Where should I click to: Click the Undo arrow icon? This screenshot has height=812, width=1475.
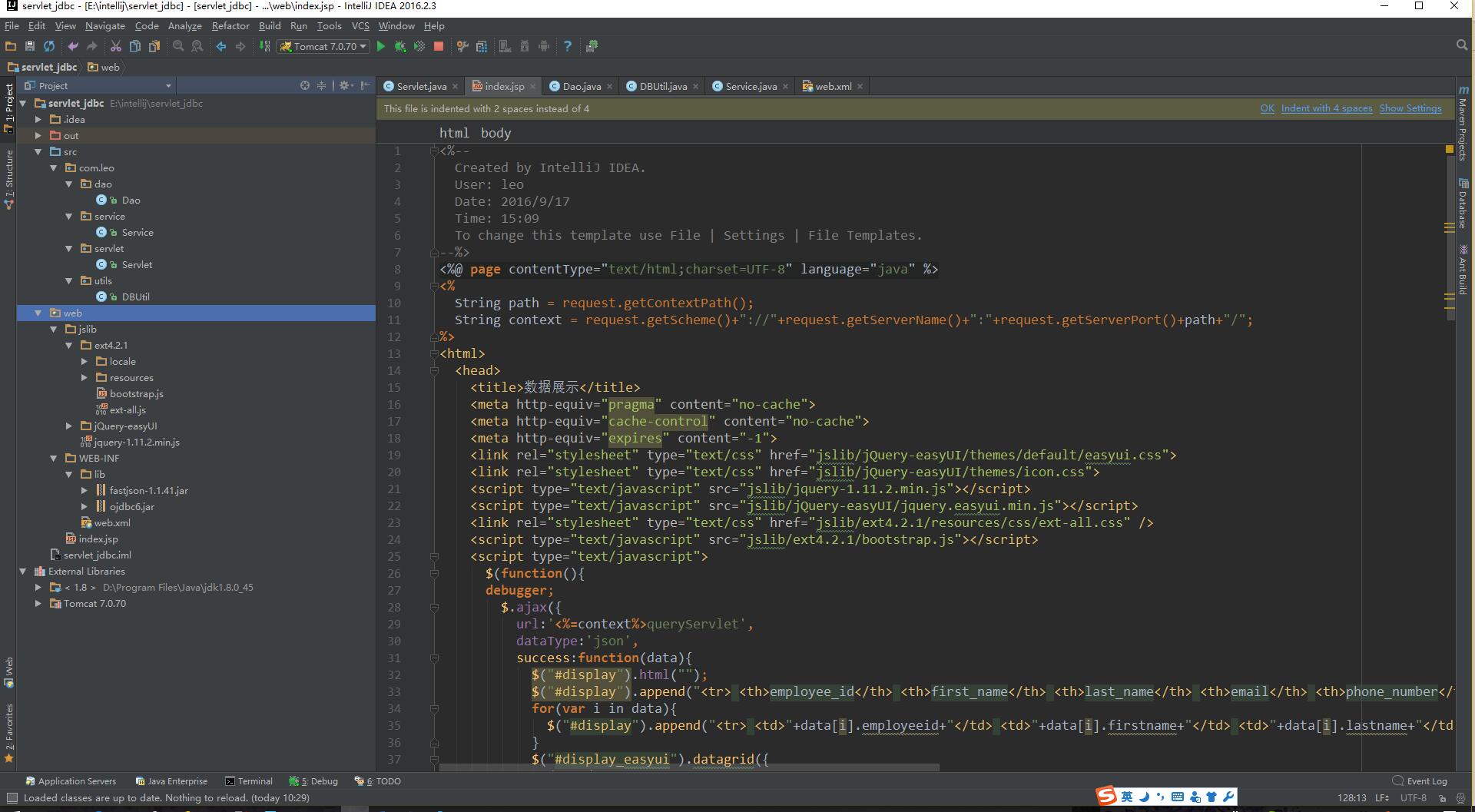pos(73,46)
